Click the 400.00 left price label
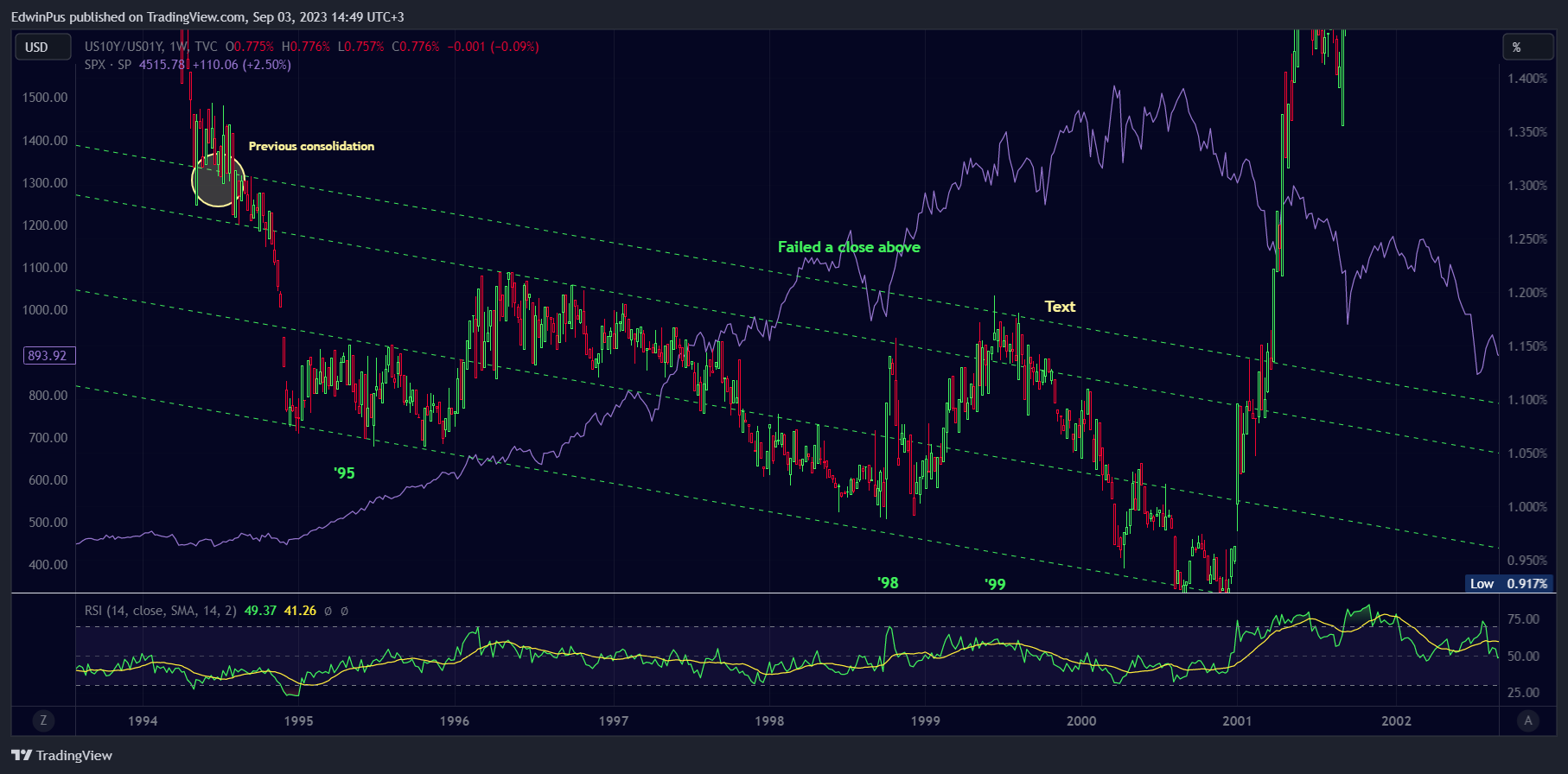The height and width of the screenshot is (774, 1568). tap(48, 565)
